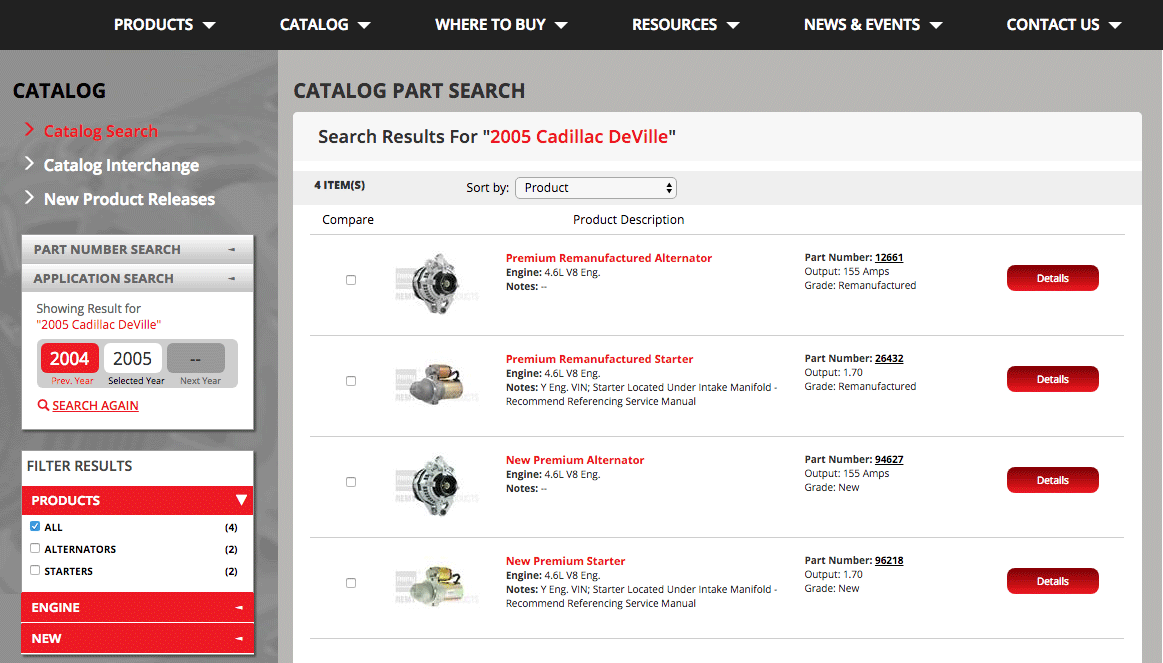Viewport: 1163px width, 663px height.
Task: Select previous year 2004
Action: [x=70, y=359]
